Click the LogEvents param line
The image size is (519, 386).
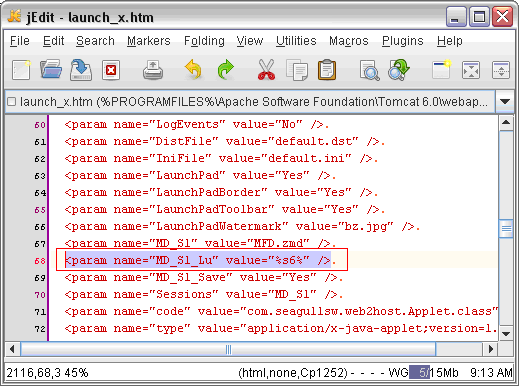pos(197,125)
